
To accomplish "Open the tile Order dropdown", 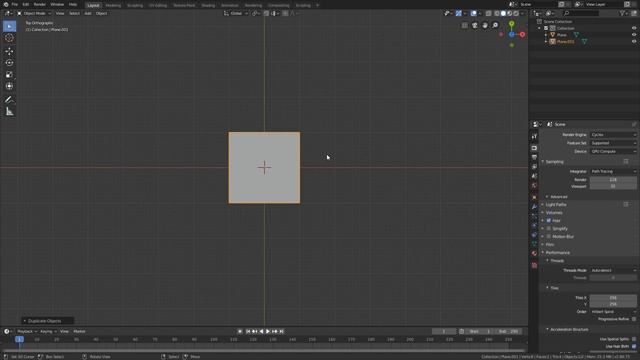I will pyautogui.click(x=613, y=312).
